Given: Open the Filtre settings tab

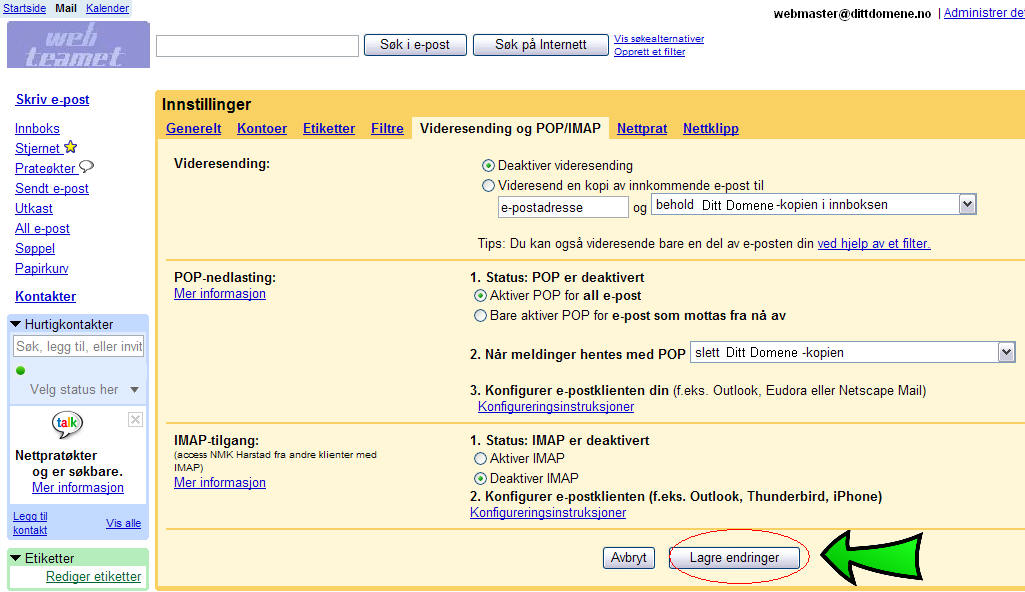Looking at the screenshot, I should (x=388, y=129).
